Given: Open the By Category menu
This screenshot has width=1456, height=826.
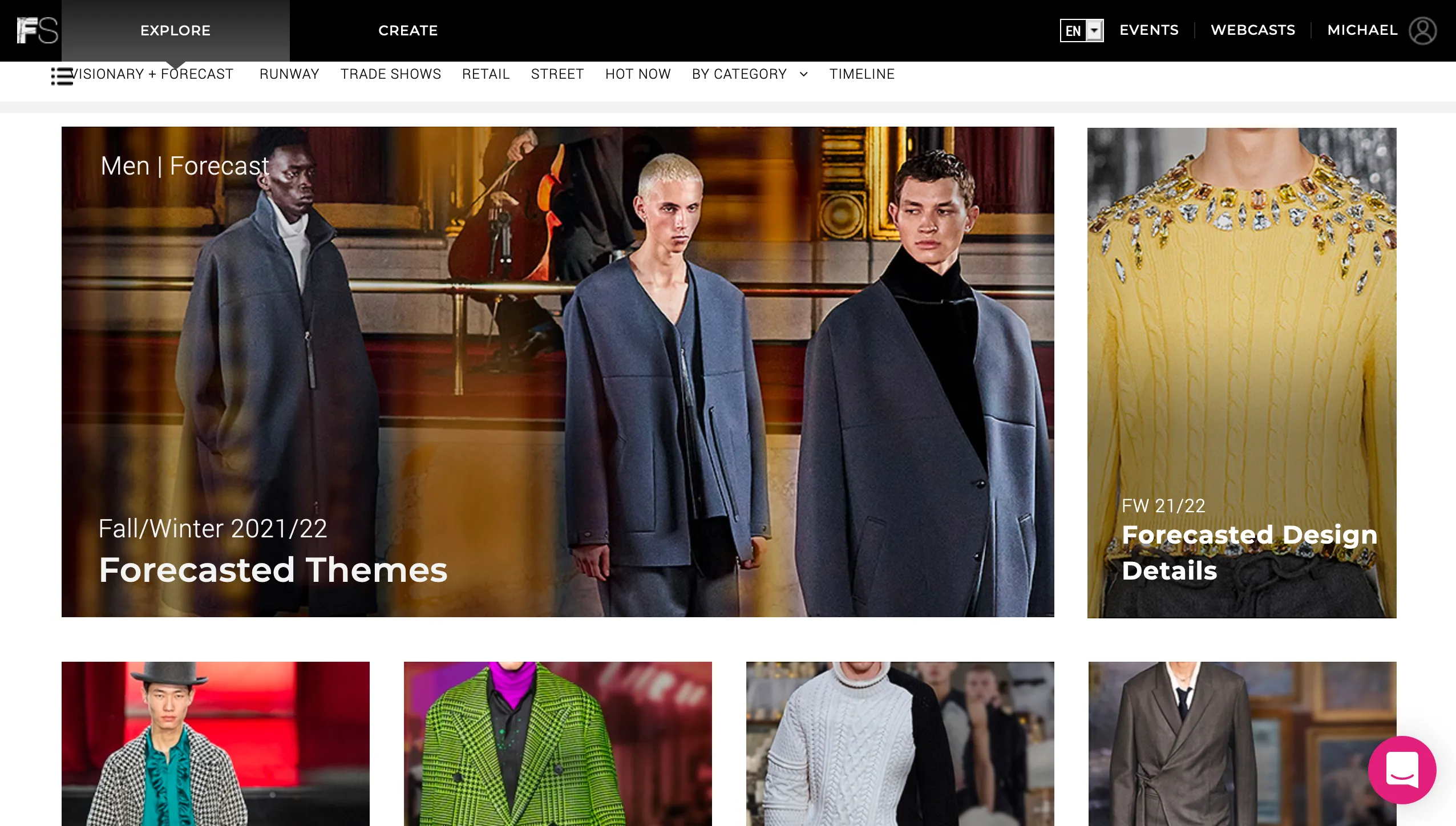Looking at the screenshot, I should [739, 74].
